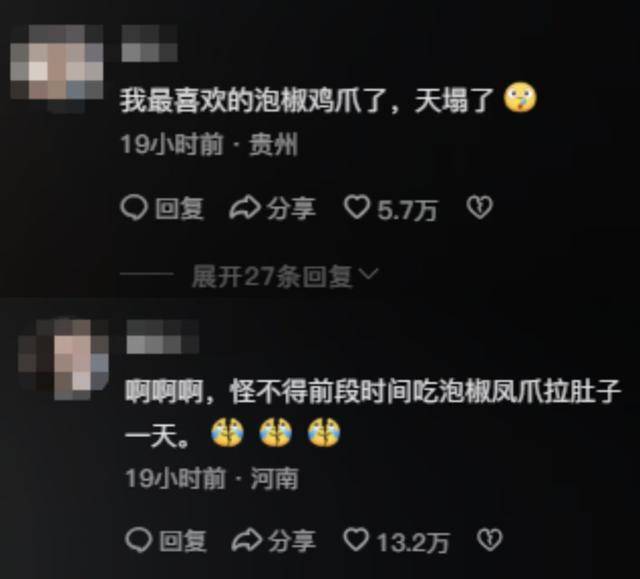The height and width of the screenshot is (579, 640).
Task: Dislike the Guizhou comment with broken heart
Action: (x=480, y=208)
